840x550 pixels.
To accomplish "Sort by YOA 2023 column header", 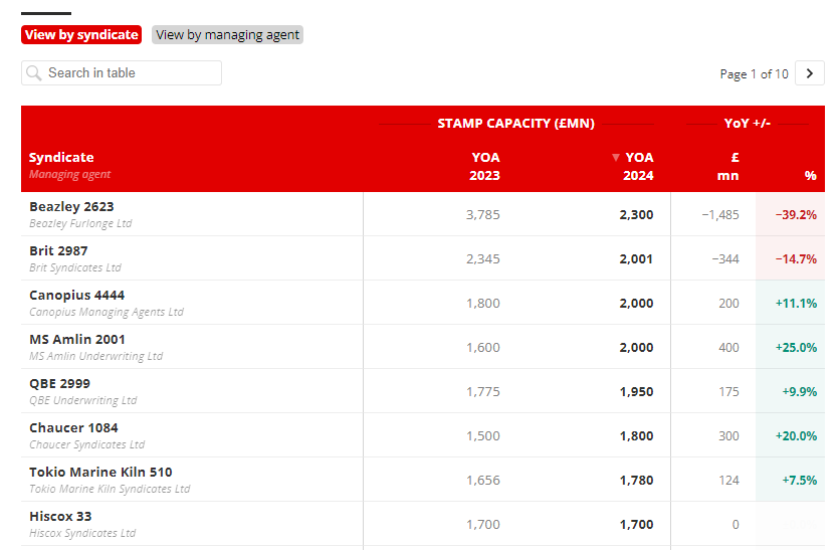I will coord(485,166).
